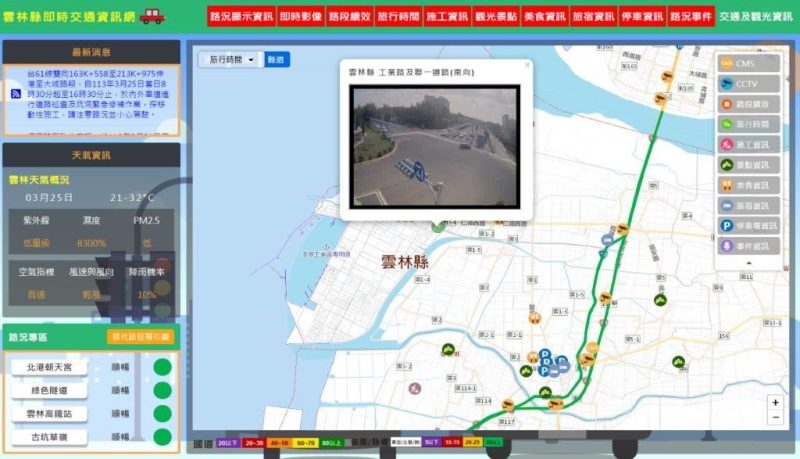Click the orange 替代路徑導引圖 button
The image size is (800, 459).
pos(141,337)
